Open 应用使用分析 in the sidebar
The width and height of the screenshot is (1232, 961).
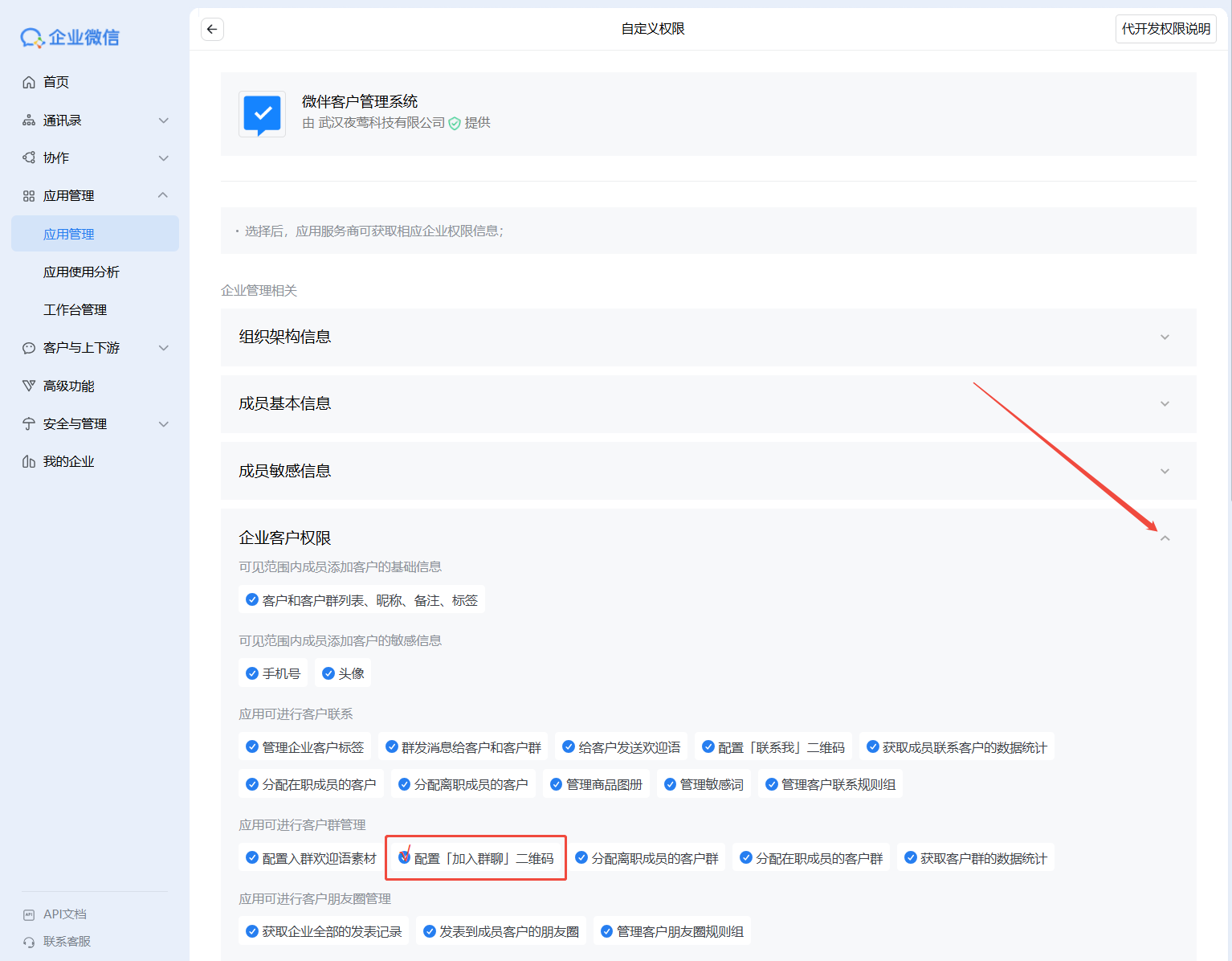81,272
